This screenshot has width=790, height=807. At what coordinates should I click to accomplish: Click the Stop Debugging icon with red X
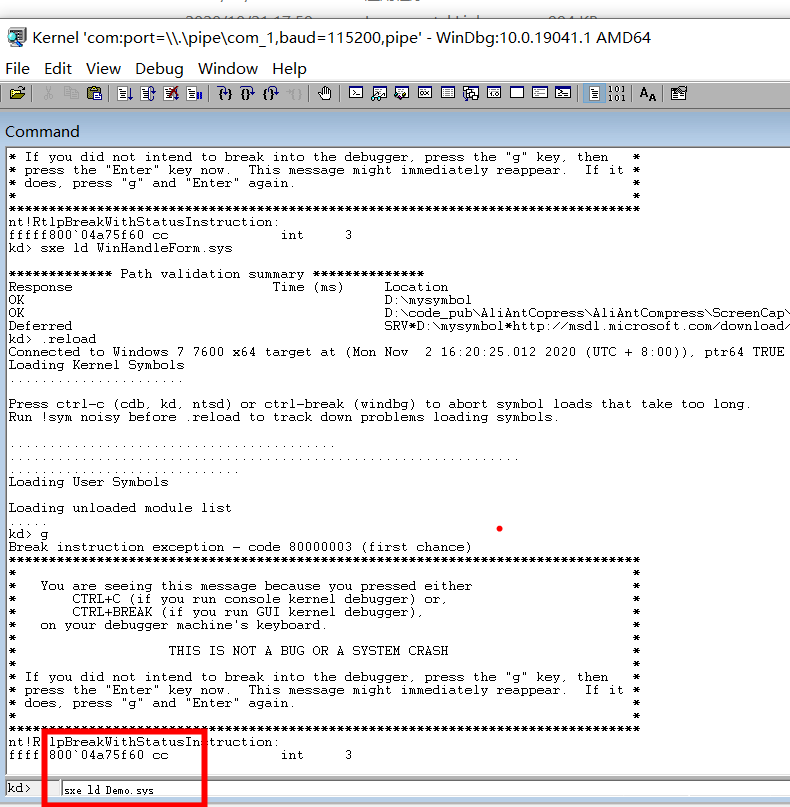coord(171,93)
